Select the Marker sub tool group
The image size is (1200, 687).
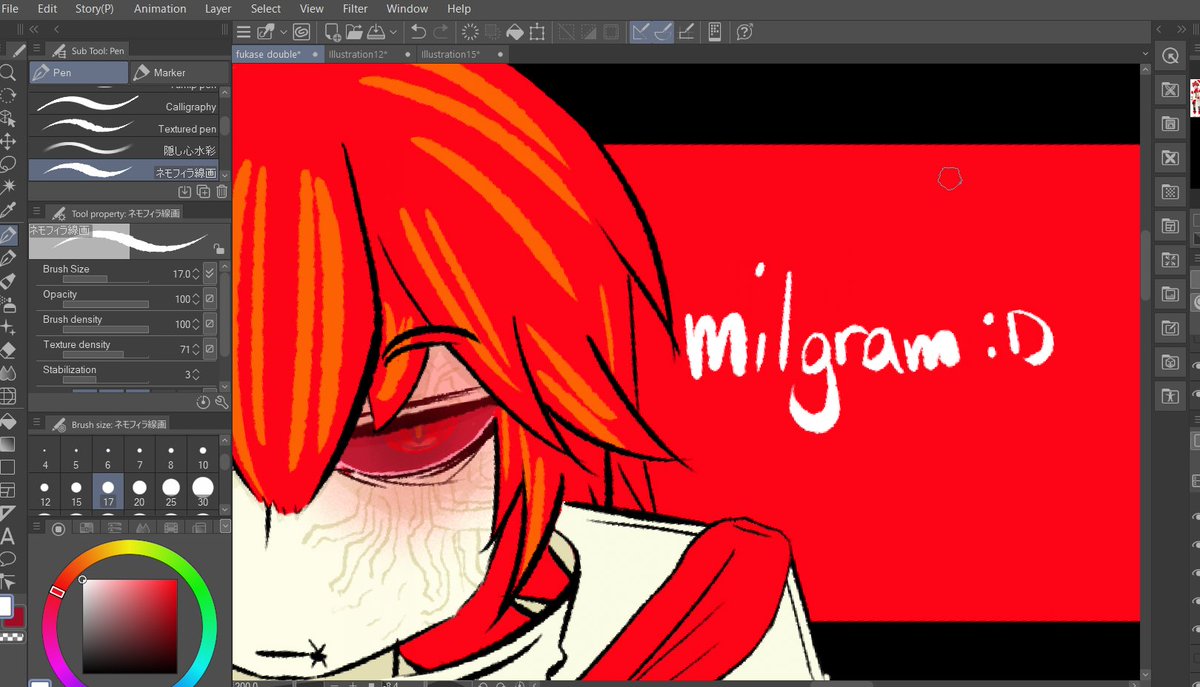coord(179,72)
